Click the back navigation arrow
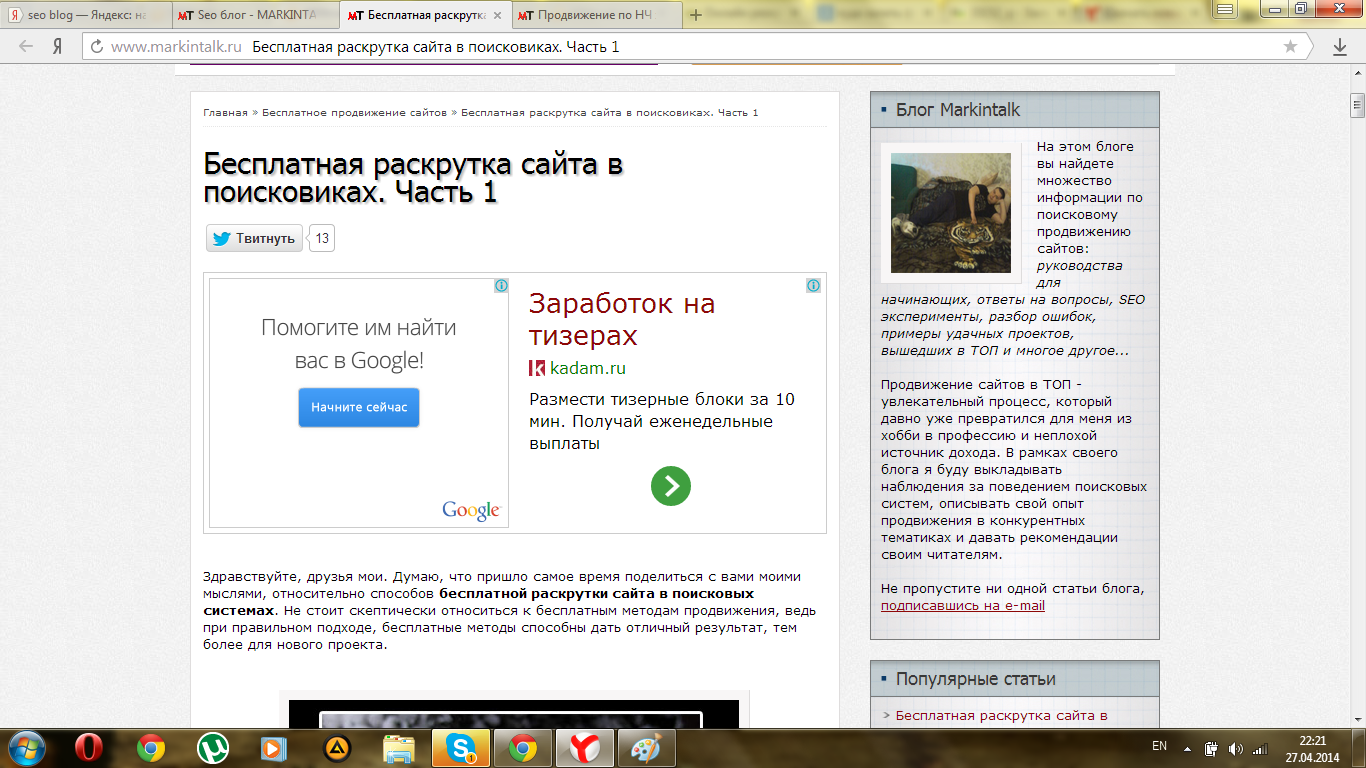Screen dimensions: 1366x768 [x=26, y=47]
